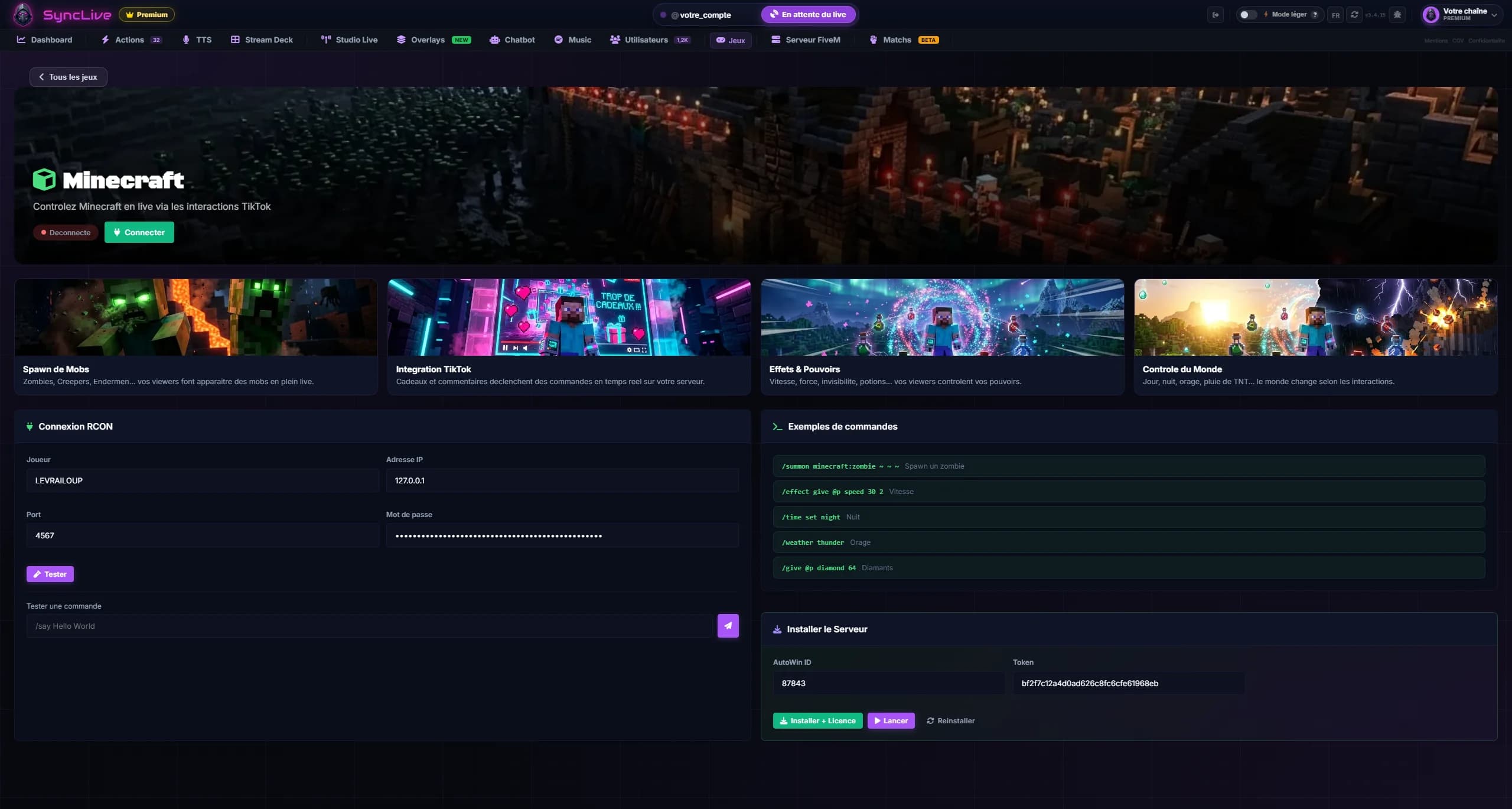This screenshot has height=809, width=1512.
Task: Click the green Connecter button
Action: [139, 232]
